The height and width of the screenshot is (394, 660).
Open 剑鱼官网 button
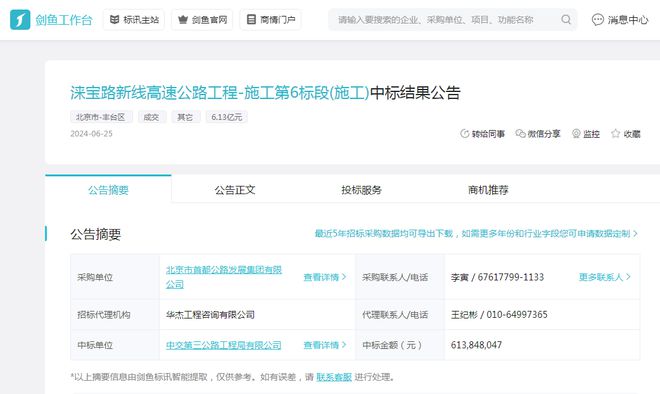[202, 19]
